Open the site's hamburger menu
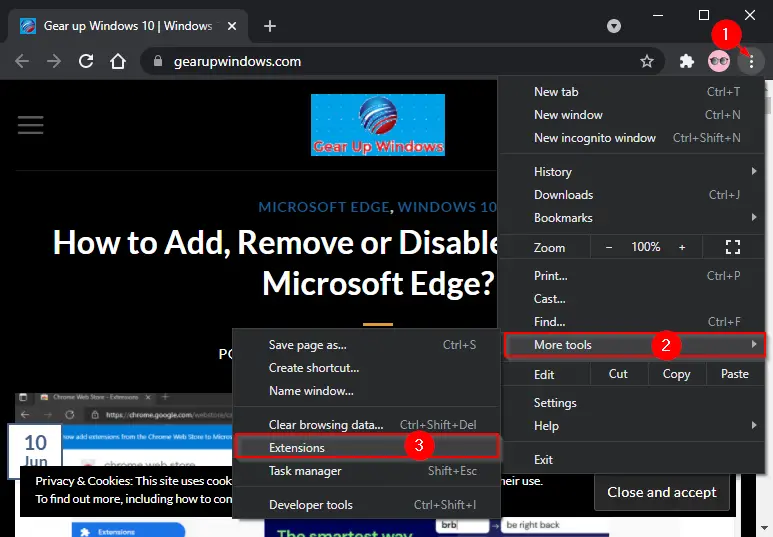This screenshot has height=537, width=773. pyautogui.click(x=31, y=125)
